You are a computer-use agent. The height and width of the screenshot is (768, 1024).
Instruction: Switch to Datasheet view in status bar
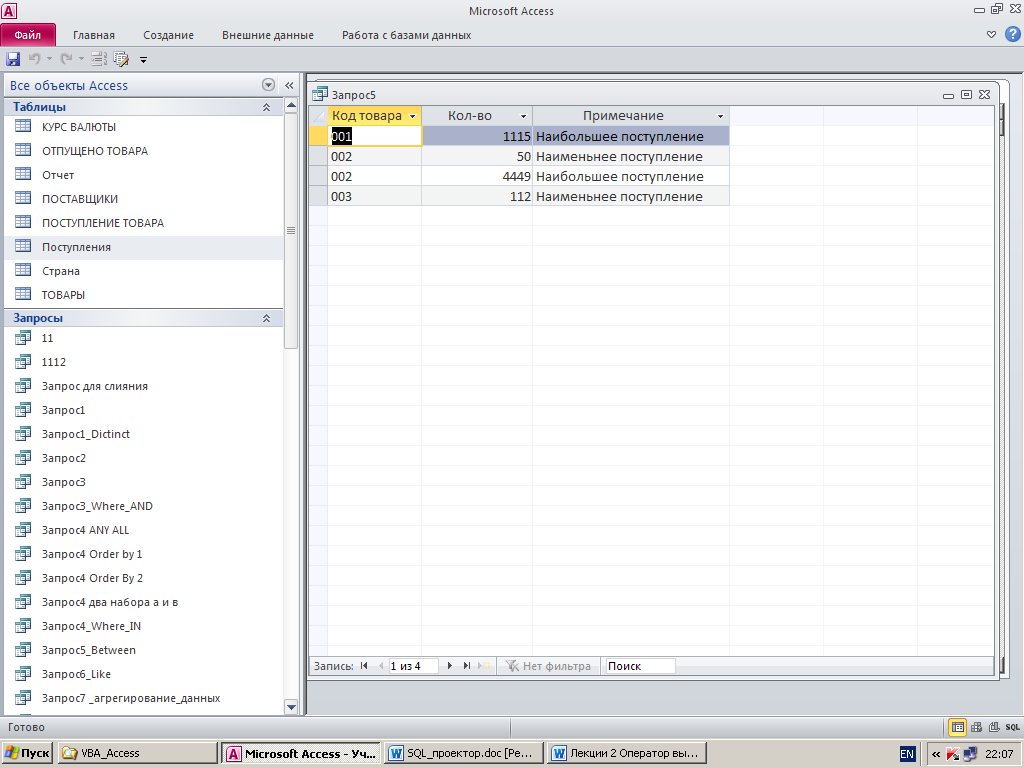coord(957,727)
